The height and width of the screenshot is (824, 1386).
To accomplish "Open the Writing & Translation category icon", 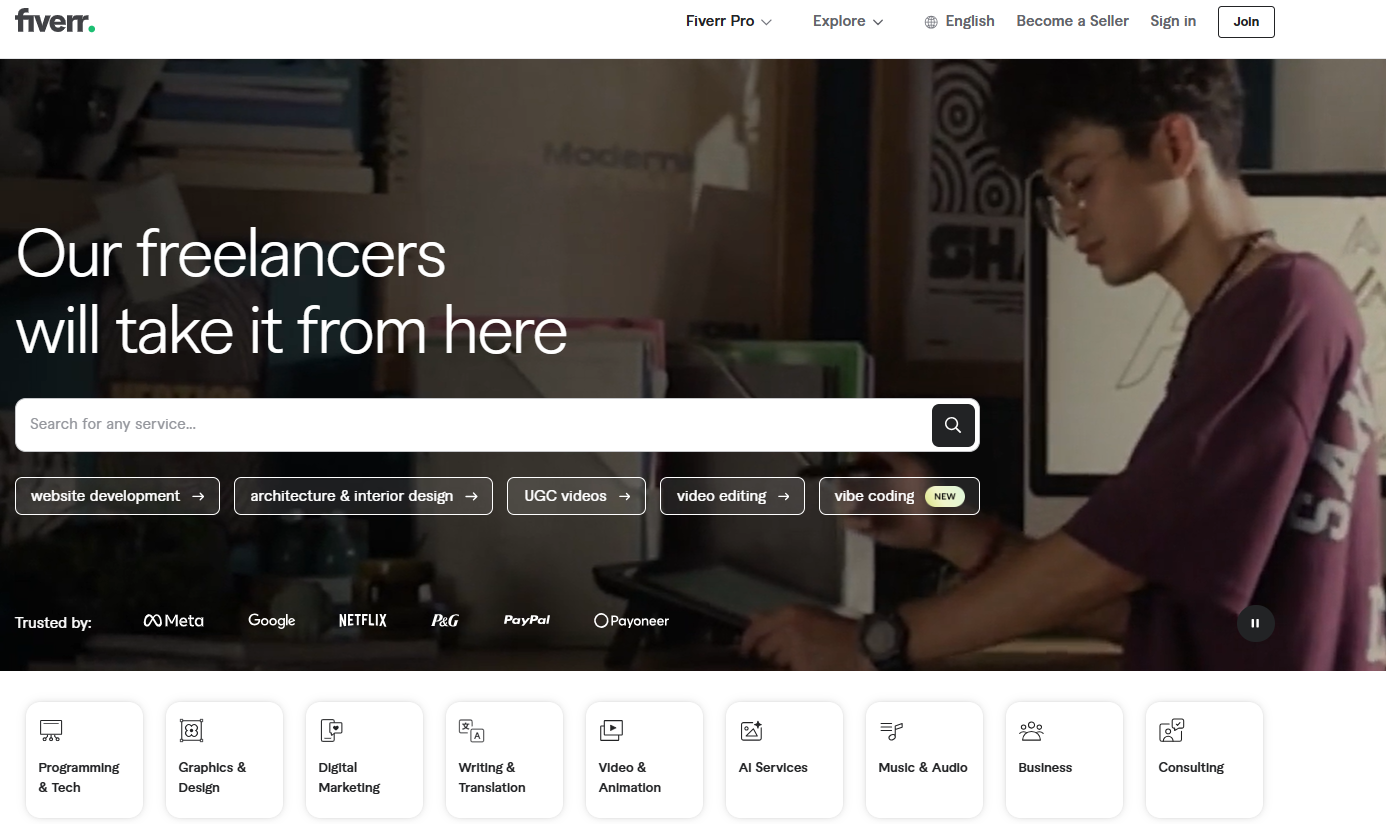I will point(471,731).
